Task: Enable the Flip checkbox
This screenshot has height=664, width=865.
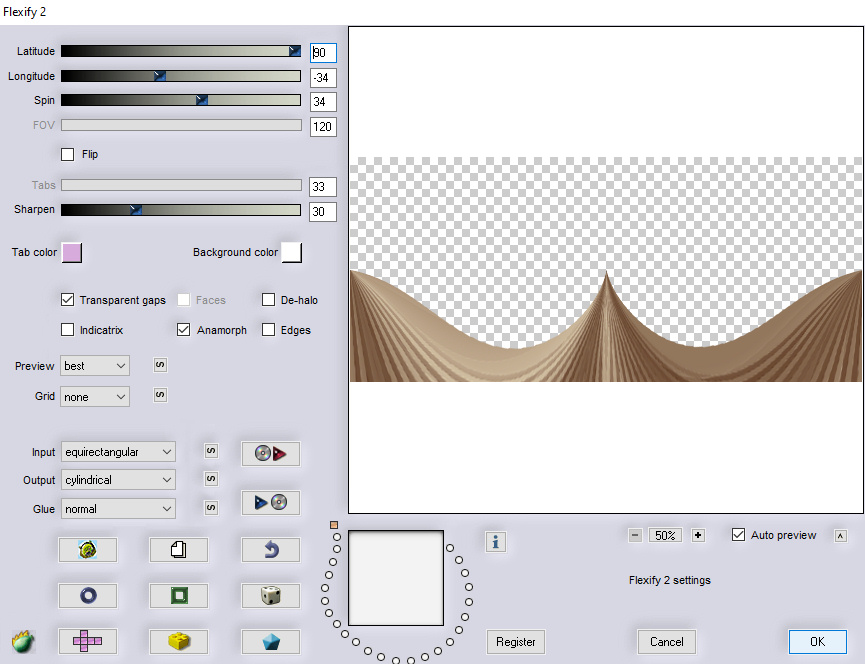Action: point(68,155)
